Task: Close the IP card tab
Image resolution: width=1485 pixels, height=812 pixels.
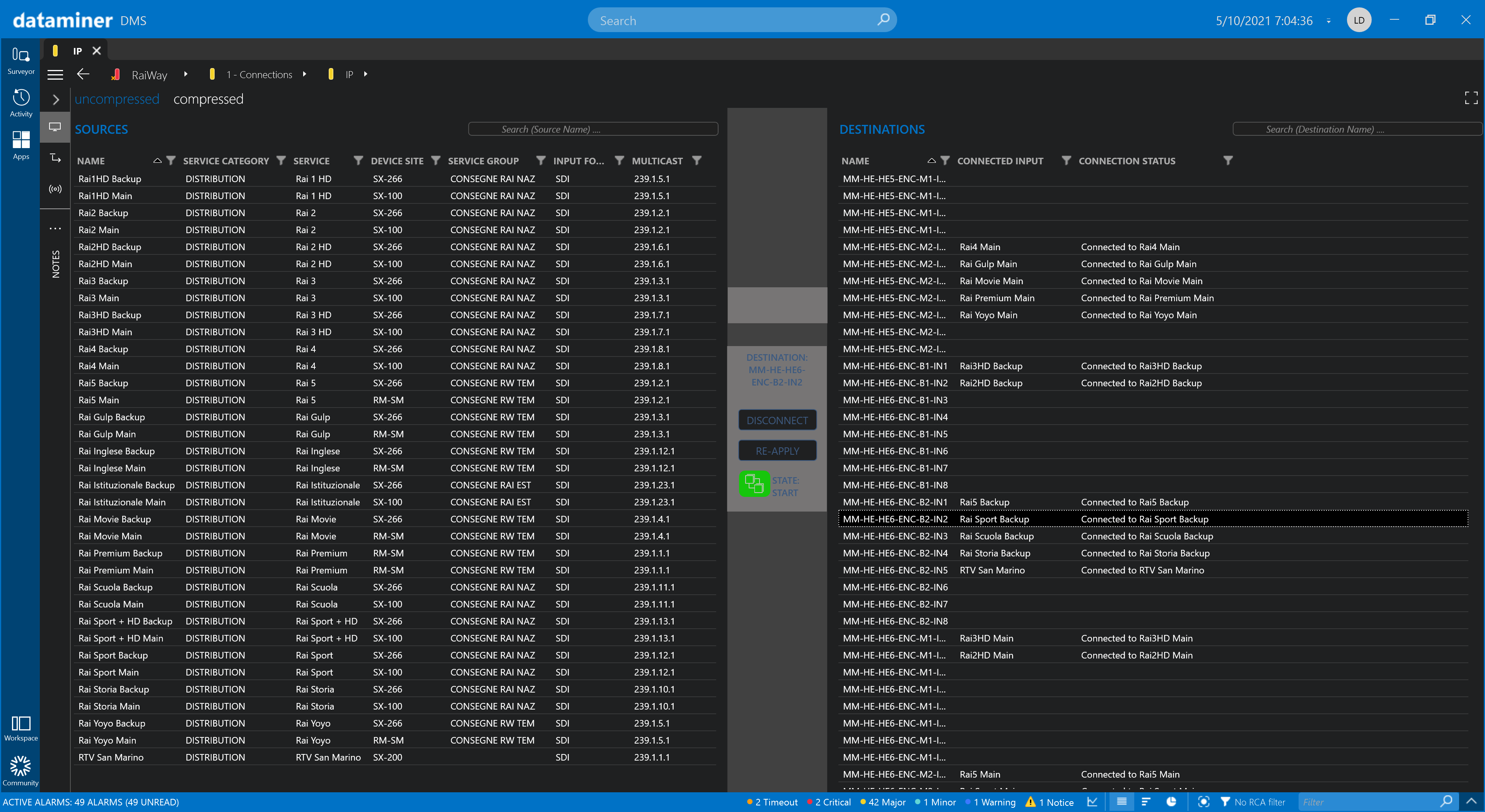Action: tap(97, 51)
